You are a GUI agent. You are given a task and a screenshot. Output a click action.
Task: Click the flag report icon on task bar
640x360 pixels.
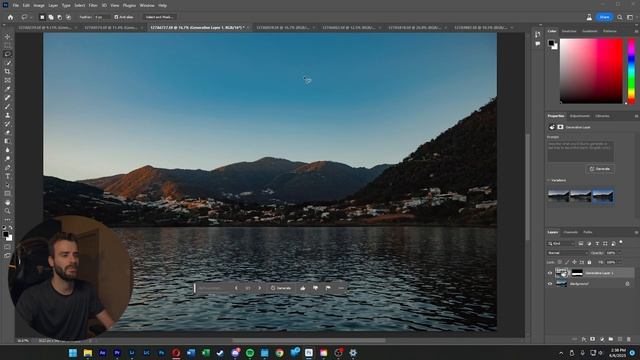328,288
